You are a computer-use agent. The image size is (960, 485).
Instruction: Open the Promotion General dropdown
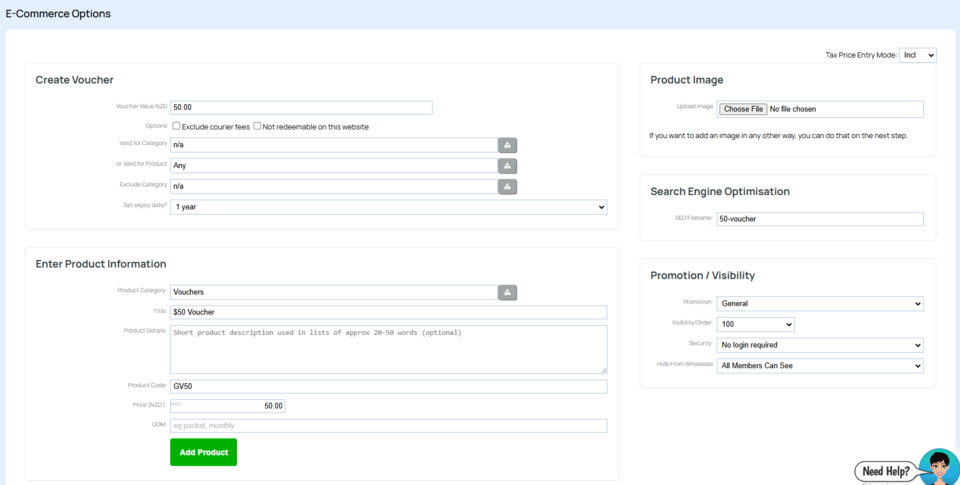pos(820,304)
